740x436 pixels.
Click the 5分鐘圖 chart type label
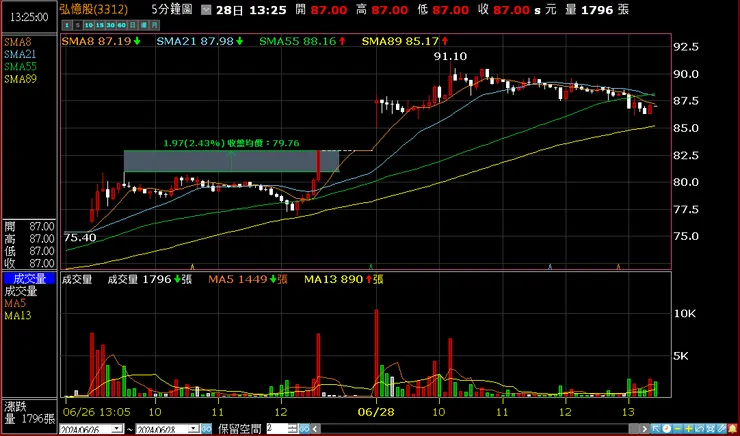(172, 10)
